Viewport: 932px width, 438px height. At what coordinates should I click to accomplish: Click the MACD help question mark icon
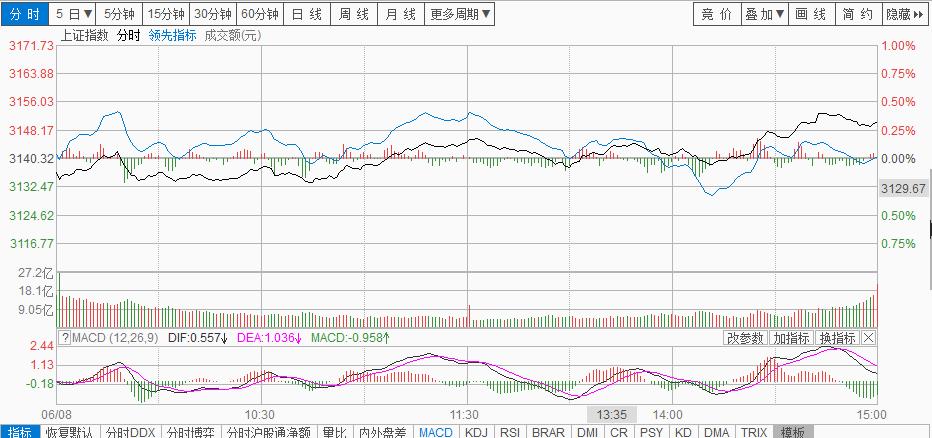(x=65, y=338)
